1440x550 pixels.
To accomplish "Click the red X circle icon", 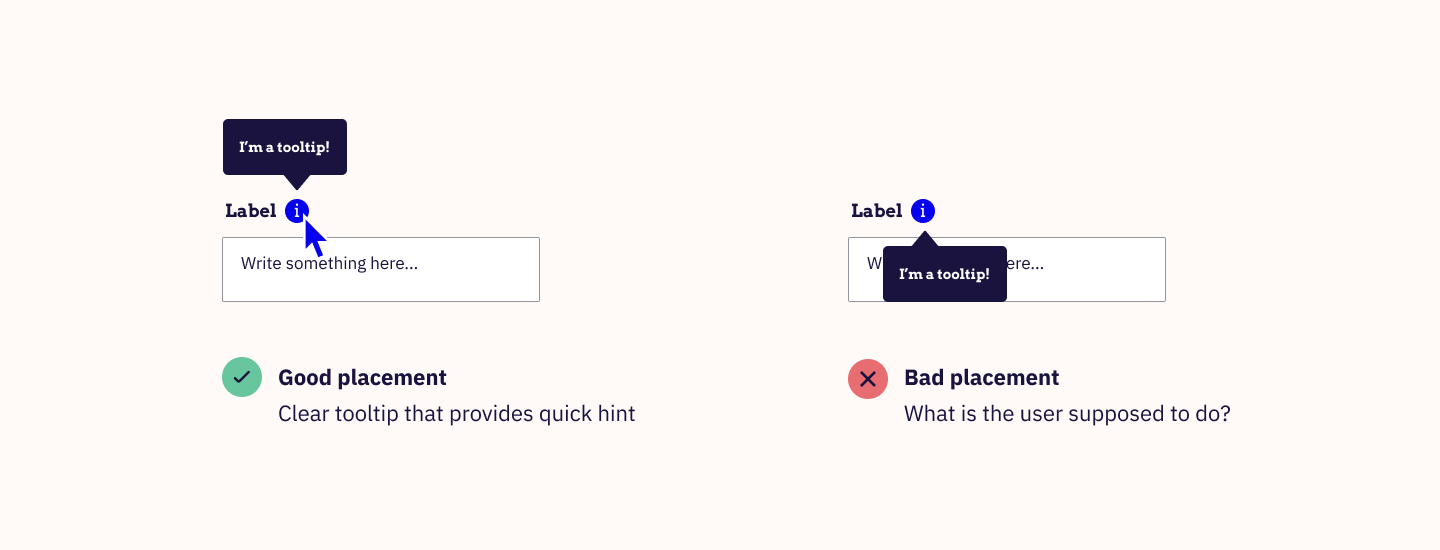I will [868, 379].
